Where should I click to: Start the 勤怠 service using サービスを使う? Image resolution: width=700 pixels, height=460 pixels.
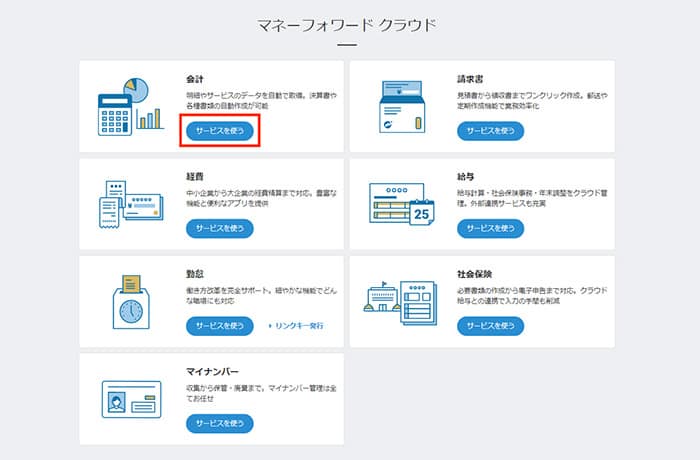219,326
